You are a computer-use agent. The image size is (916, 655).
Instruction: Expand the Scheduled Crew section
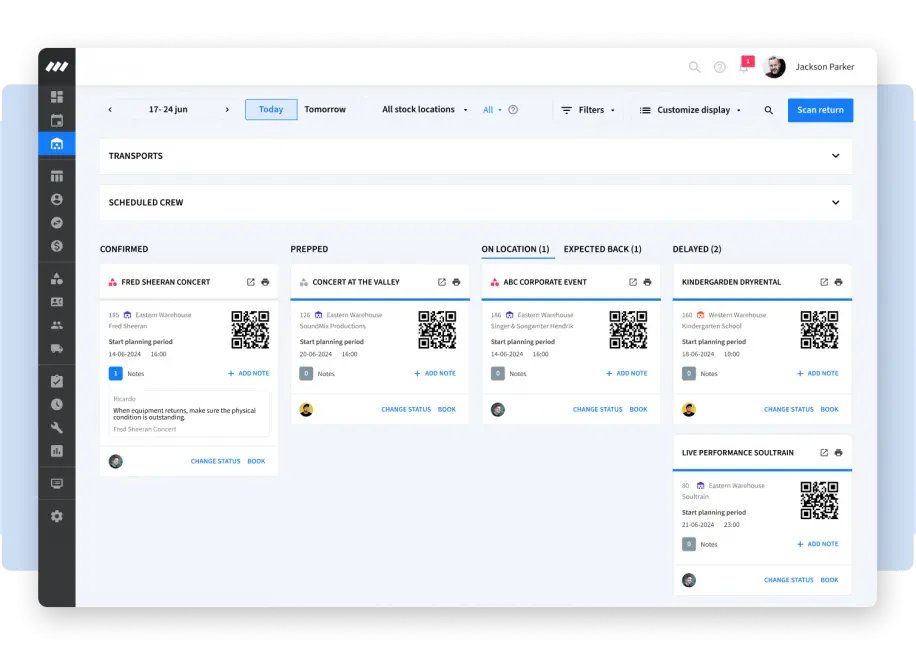[476, 203]
